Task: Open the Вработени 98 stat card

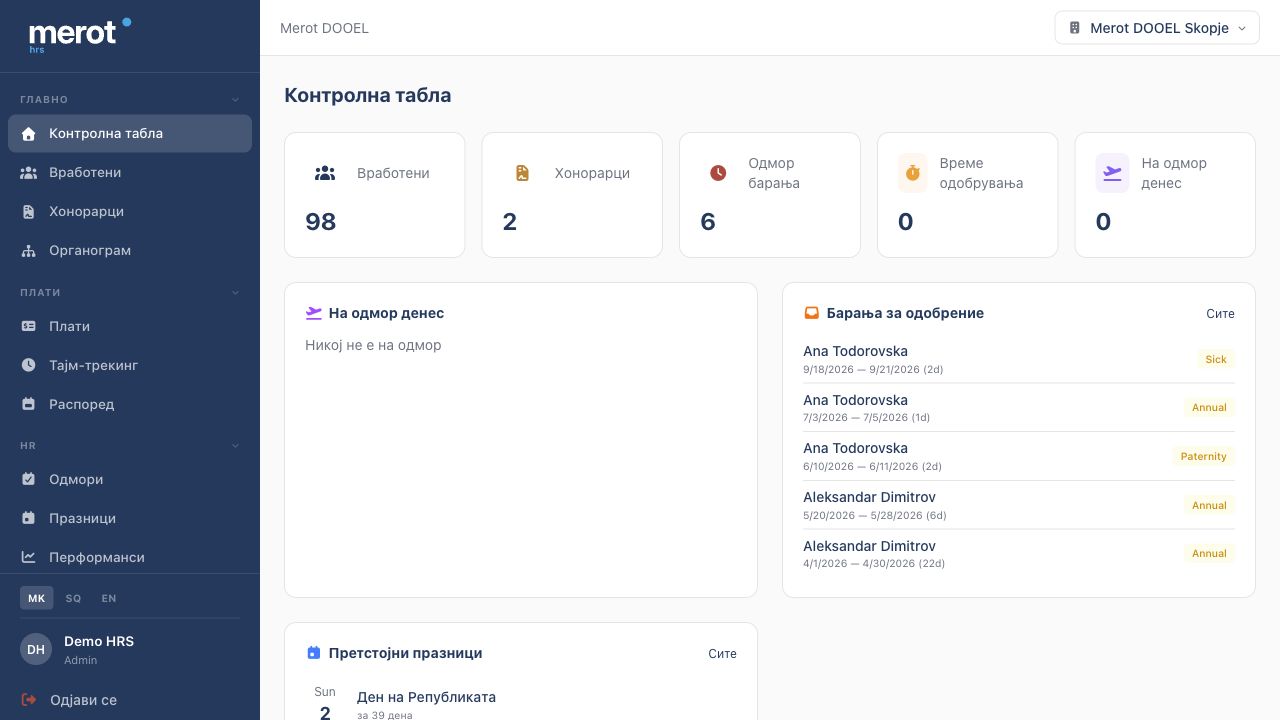Action: (x=375, y=195)
